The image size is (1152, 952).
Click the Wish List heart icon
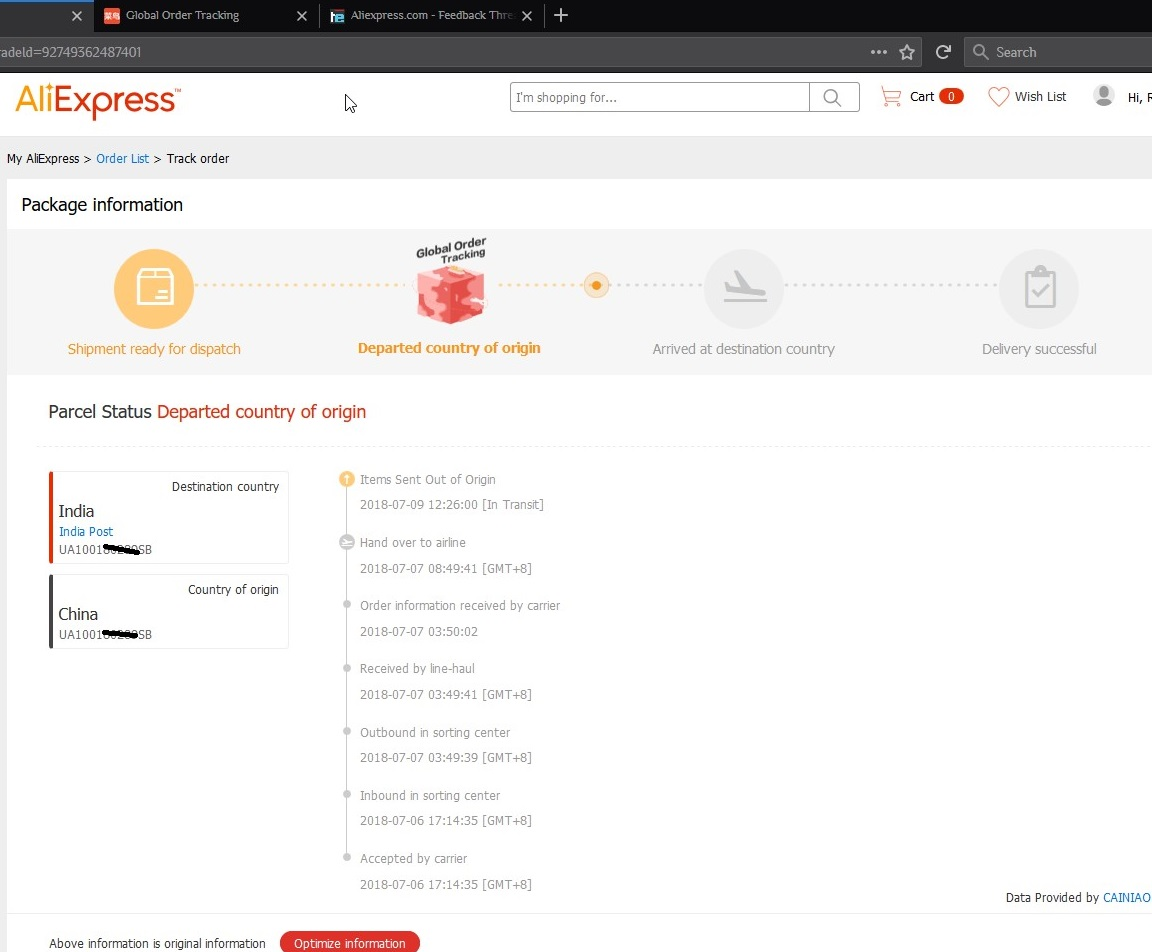998,97
